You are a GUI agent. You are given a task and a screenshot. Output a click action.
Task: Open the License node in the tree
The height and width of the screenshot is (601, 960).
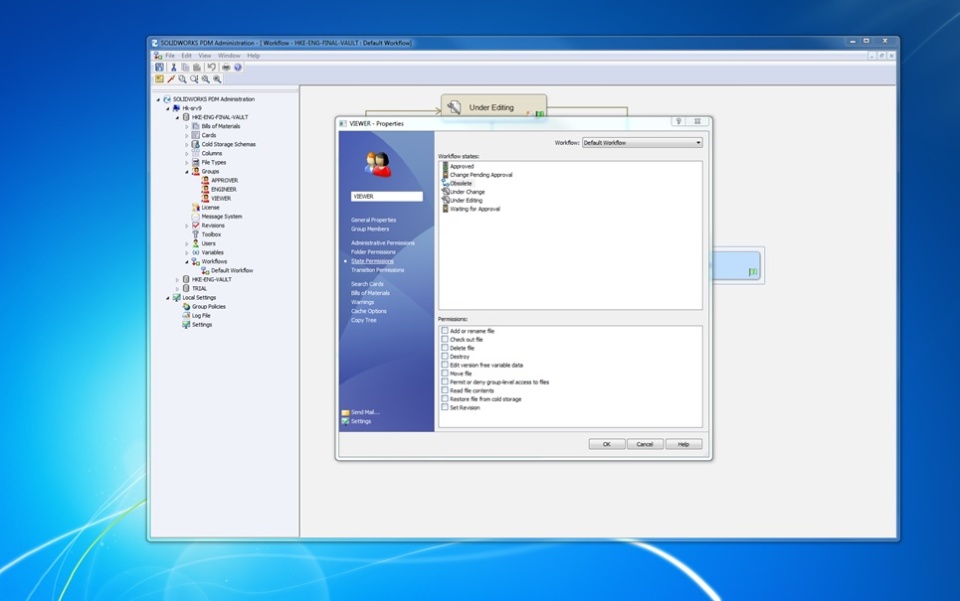[x=210, y=207]
